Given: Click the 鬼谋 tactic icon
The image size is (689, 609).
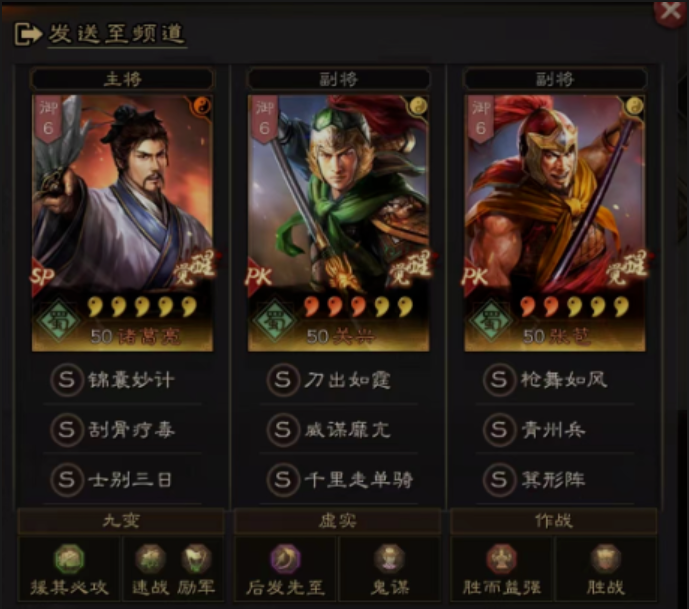Looking at the screenshot, I should [x=389, y=558].
